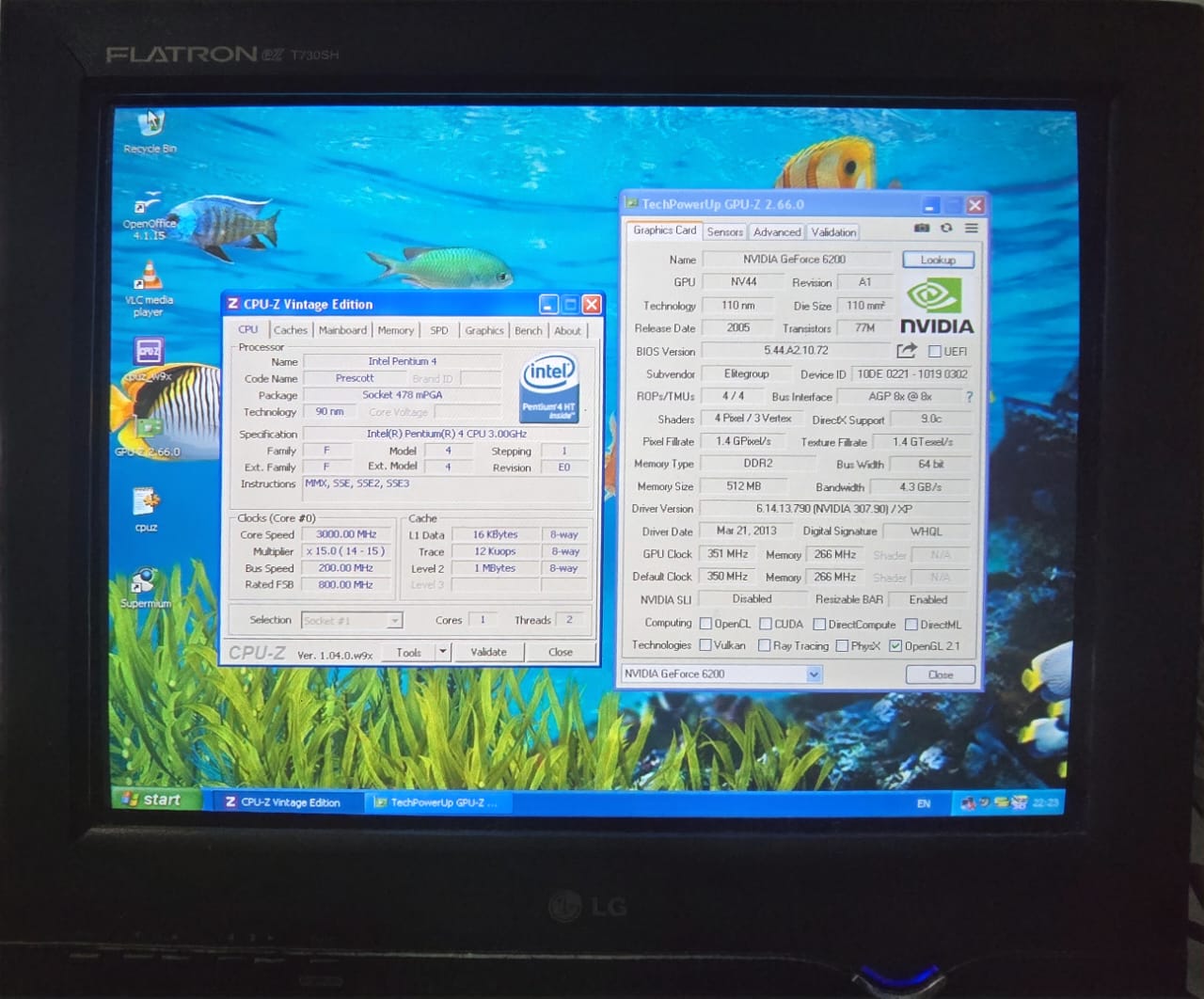1204x999 pixels.
Task: Click the GPU-Z title bar icon
Action: click(x=632, y=203)
